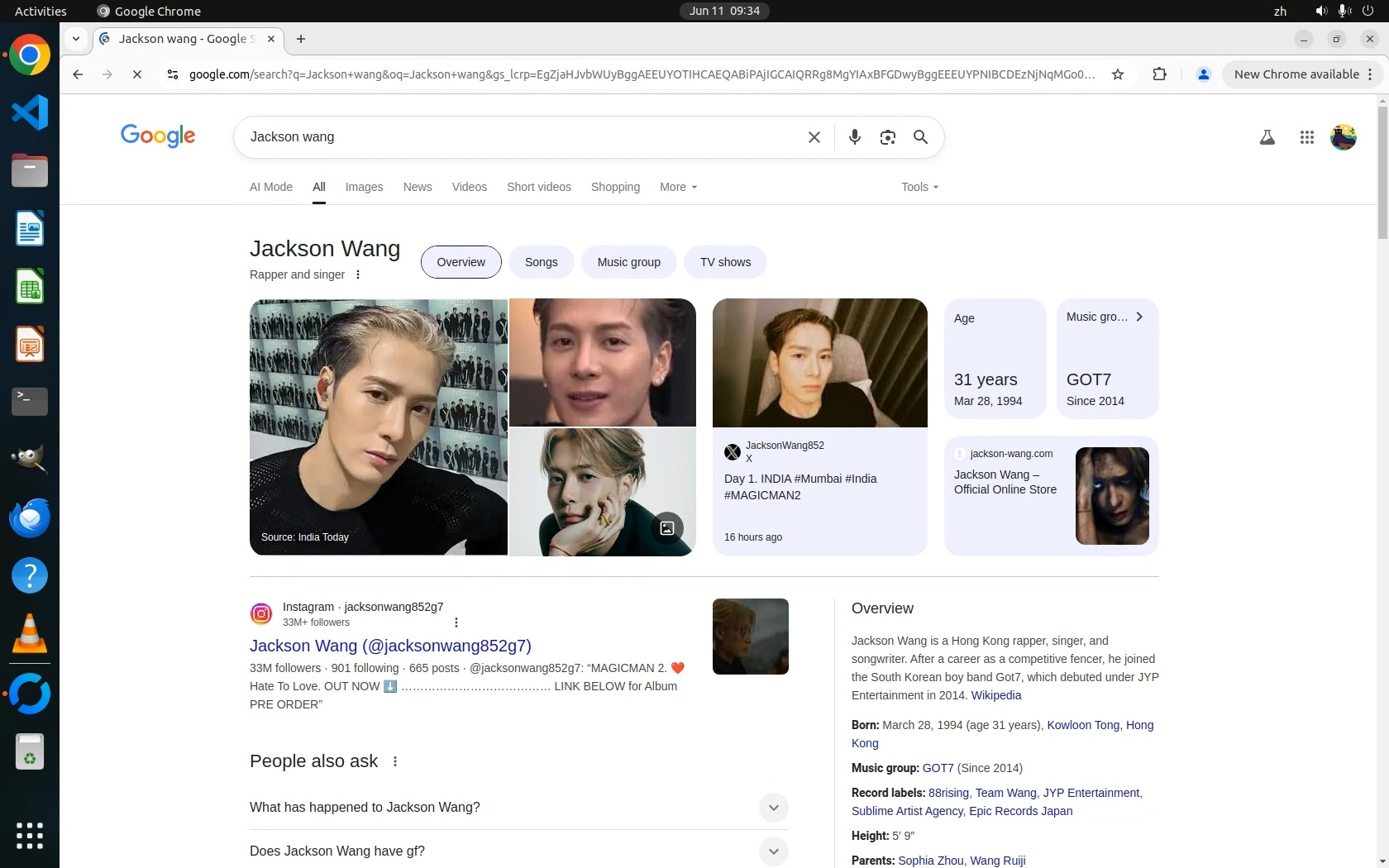The image size is (1389, 868).
Task: Open the Tools dropdown
Action: click(919, 187)
